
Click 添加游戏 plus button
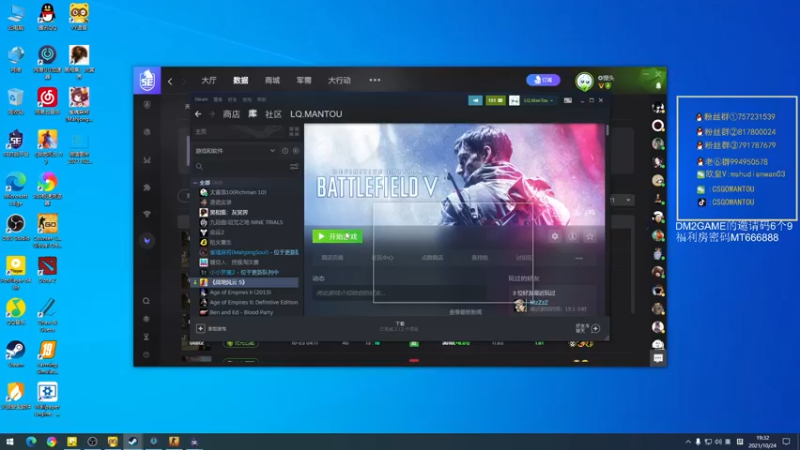[201, 329]
